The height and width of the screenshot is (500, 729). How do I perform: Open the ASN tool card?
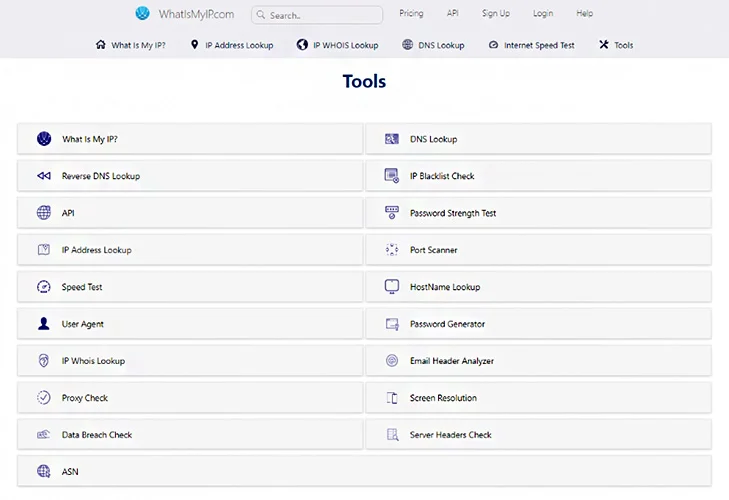click(x=364, y=471)
